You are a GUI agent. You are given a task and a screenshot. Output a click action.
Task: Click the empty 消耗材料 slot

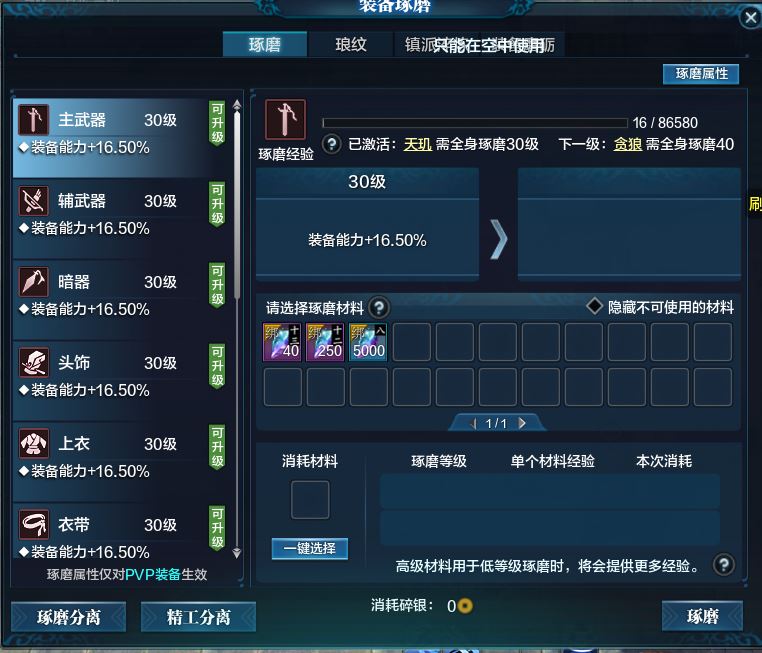point(310,499)
